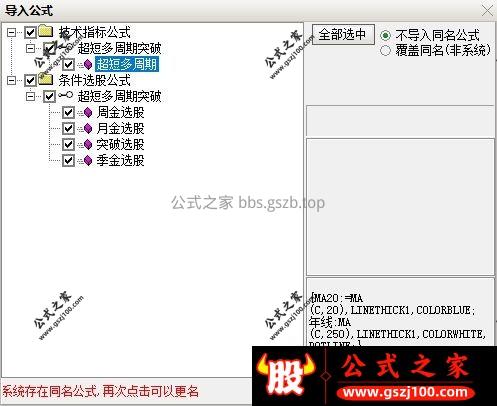
Task: Click the 全部选中 button
Action: pos(343,34)
